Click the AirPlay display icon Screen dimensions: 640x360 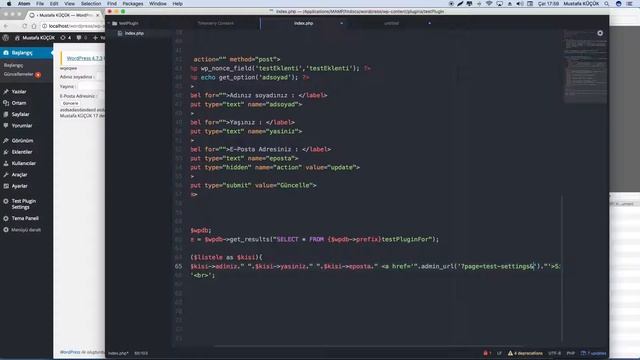click(500, 4)
